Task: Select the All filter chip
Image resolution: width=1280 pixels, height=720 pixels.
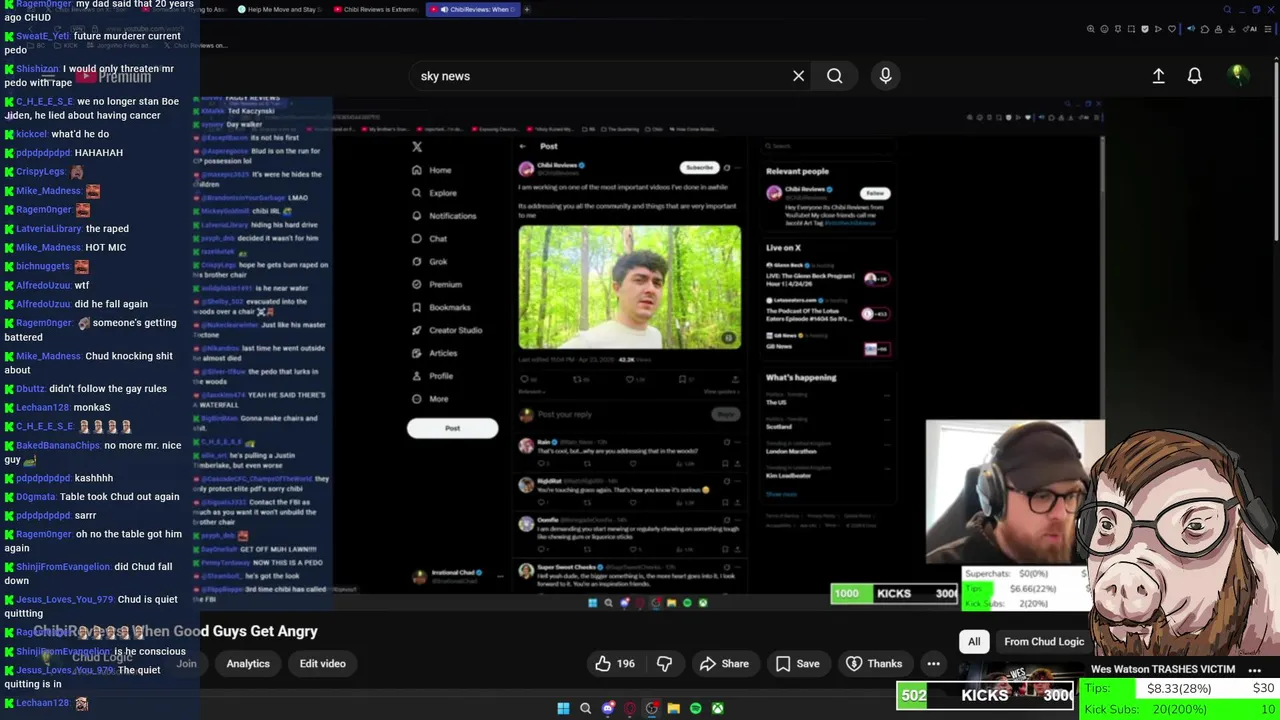Action: point(974,642)
